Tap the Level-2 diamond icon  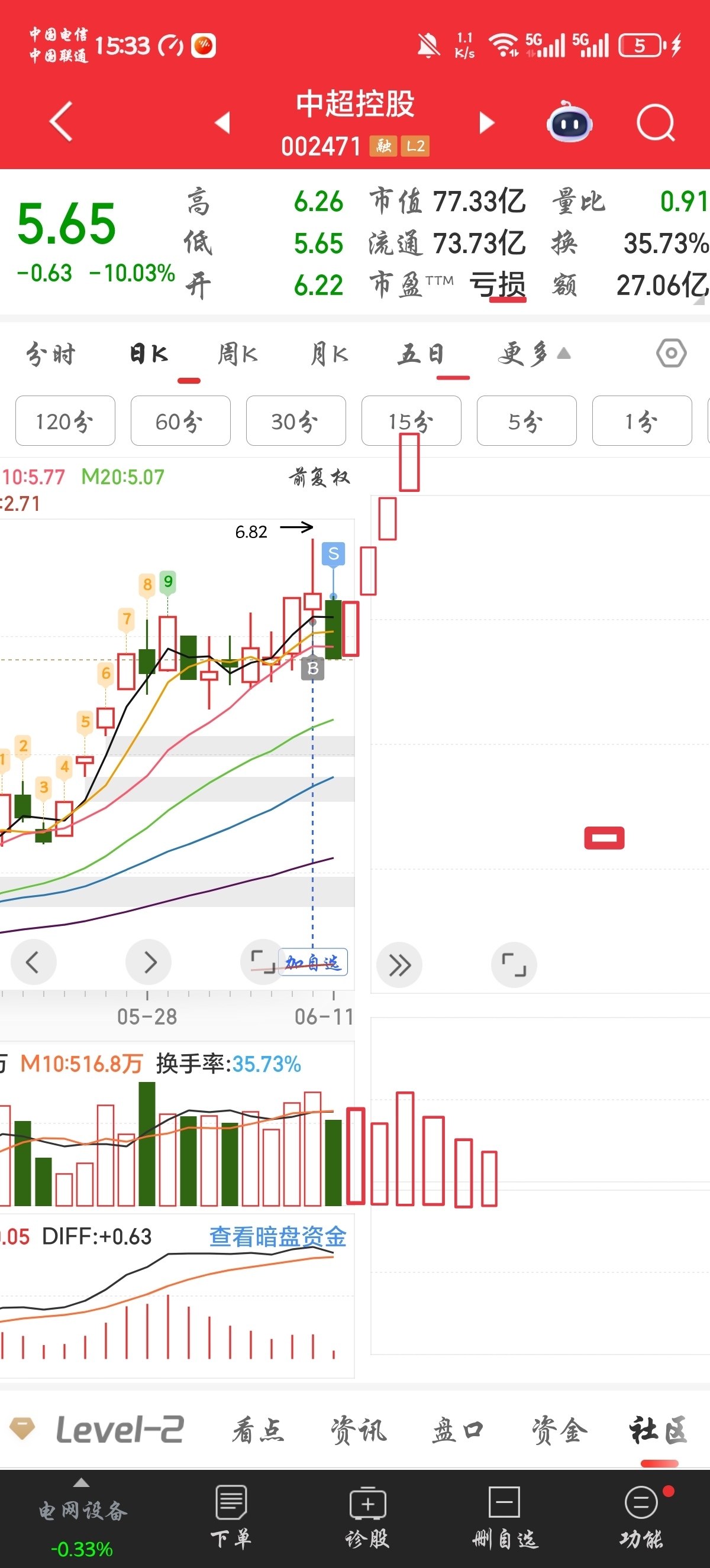coord(22,1428)
